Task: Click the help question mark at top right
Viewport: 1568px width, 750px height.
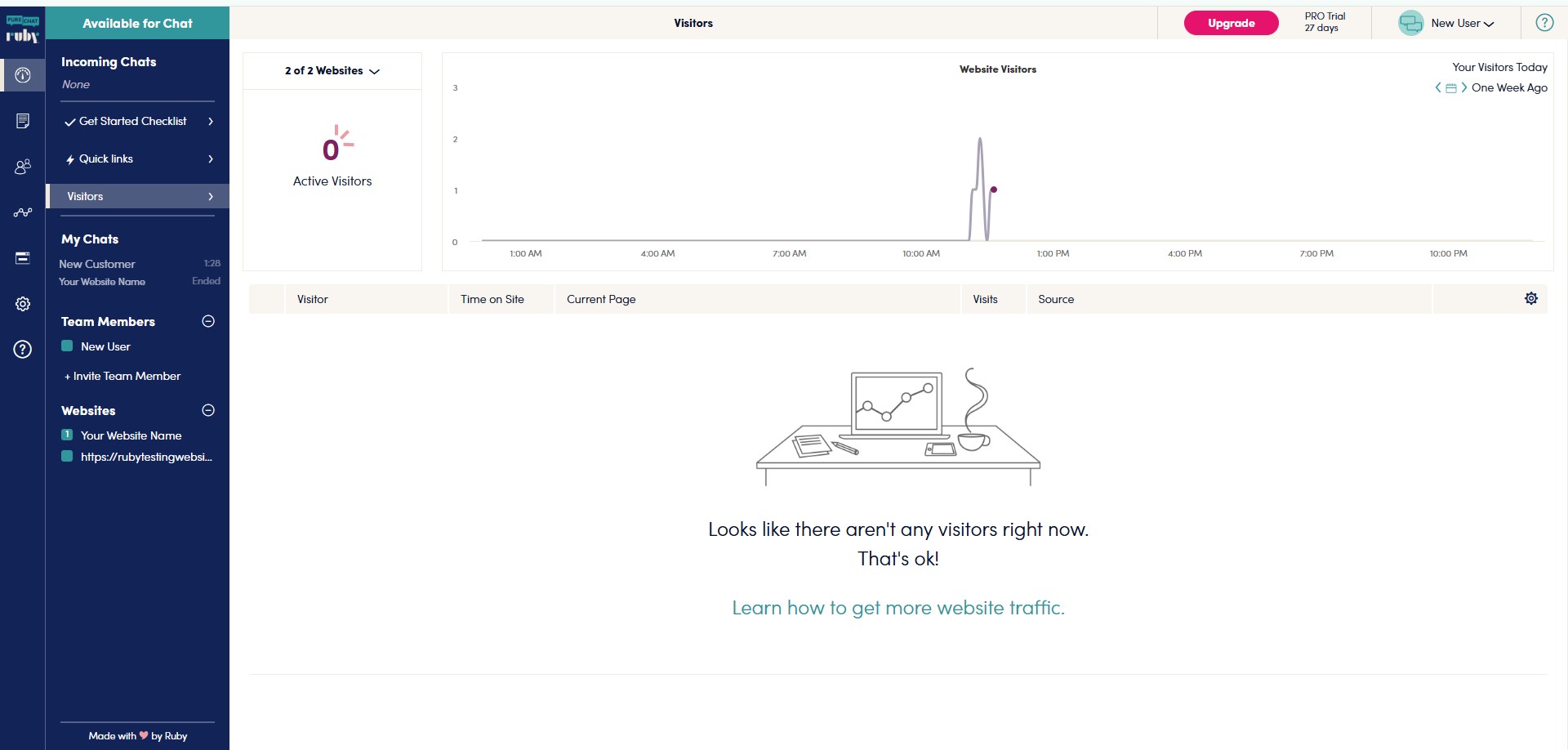Action: pyautogui.click(x=1544, y=23)
